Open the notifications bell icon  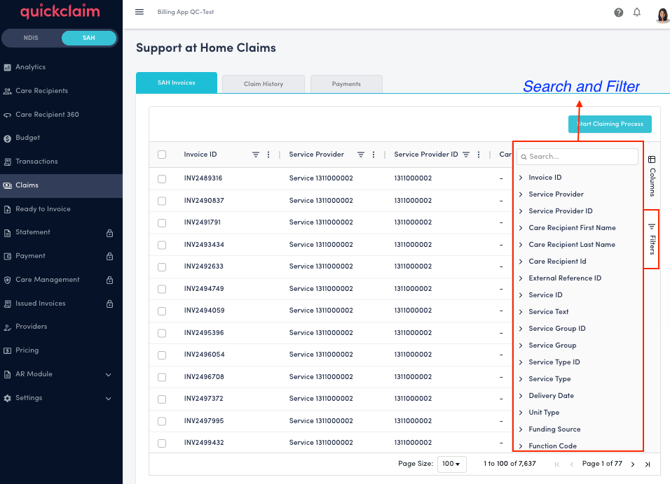637,12
